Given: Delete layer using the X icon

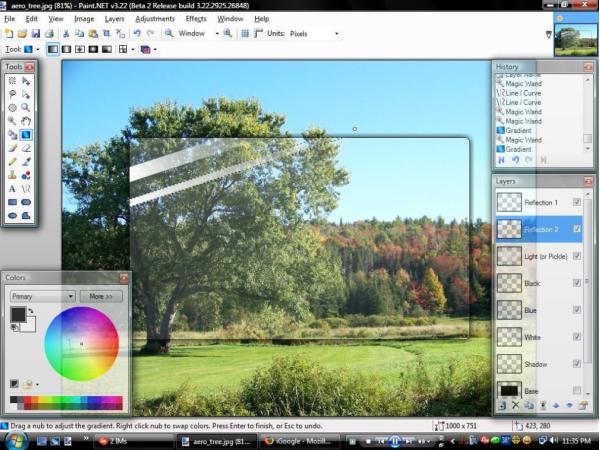Looking at the screenshot, I should pos(516,406).
